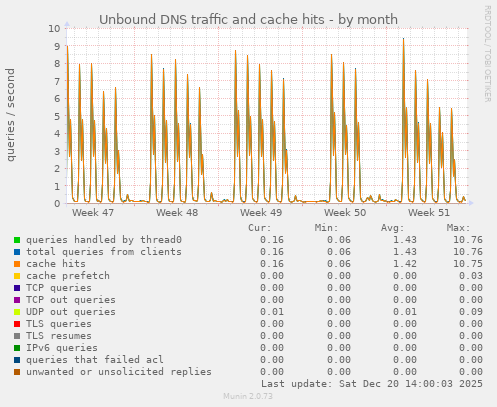Click the 'queries handled by thread0' label

click(x=104, y=240)
